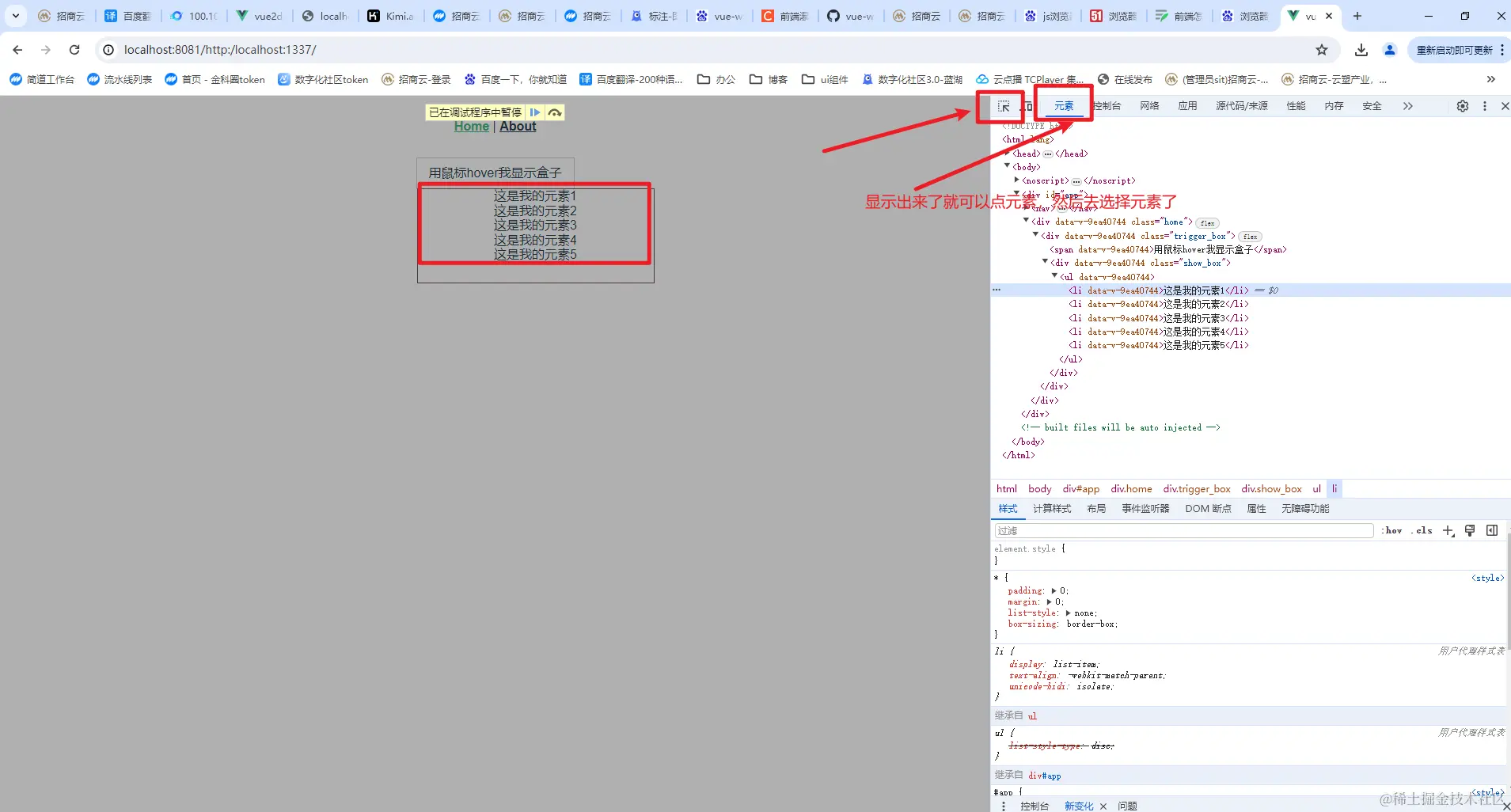The image size is (1511, 812).
Task: Click 重新启动即可更新 update button
Action: 1455,50
